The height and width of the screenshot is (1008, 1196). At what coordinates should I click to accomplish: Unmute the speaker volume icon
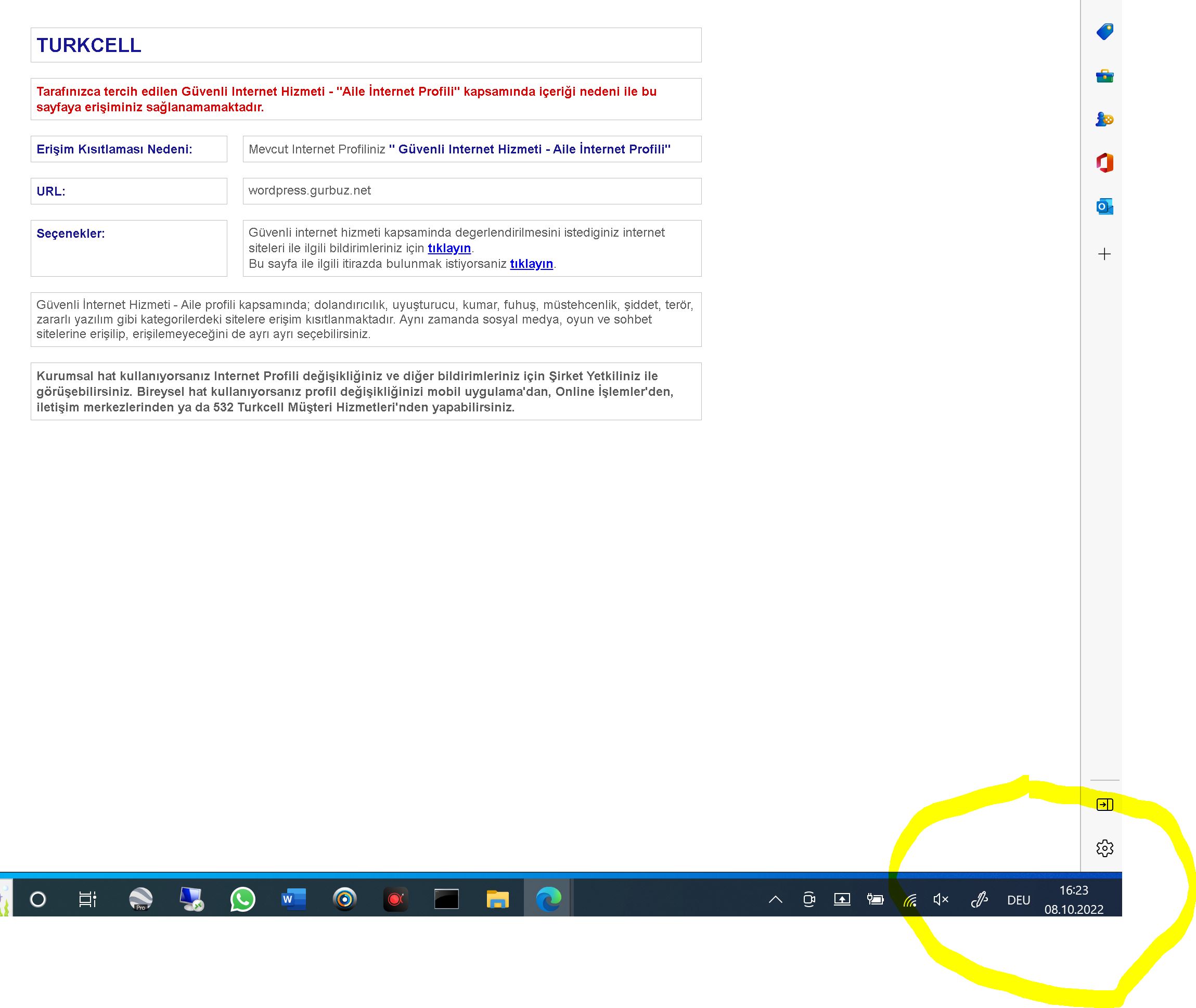click(x=941, y=900)
